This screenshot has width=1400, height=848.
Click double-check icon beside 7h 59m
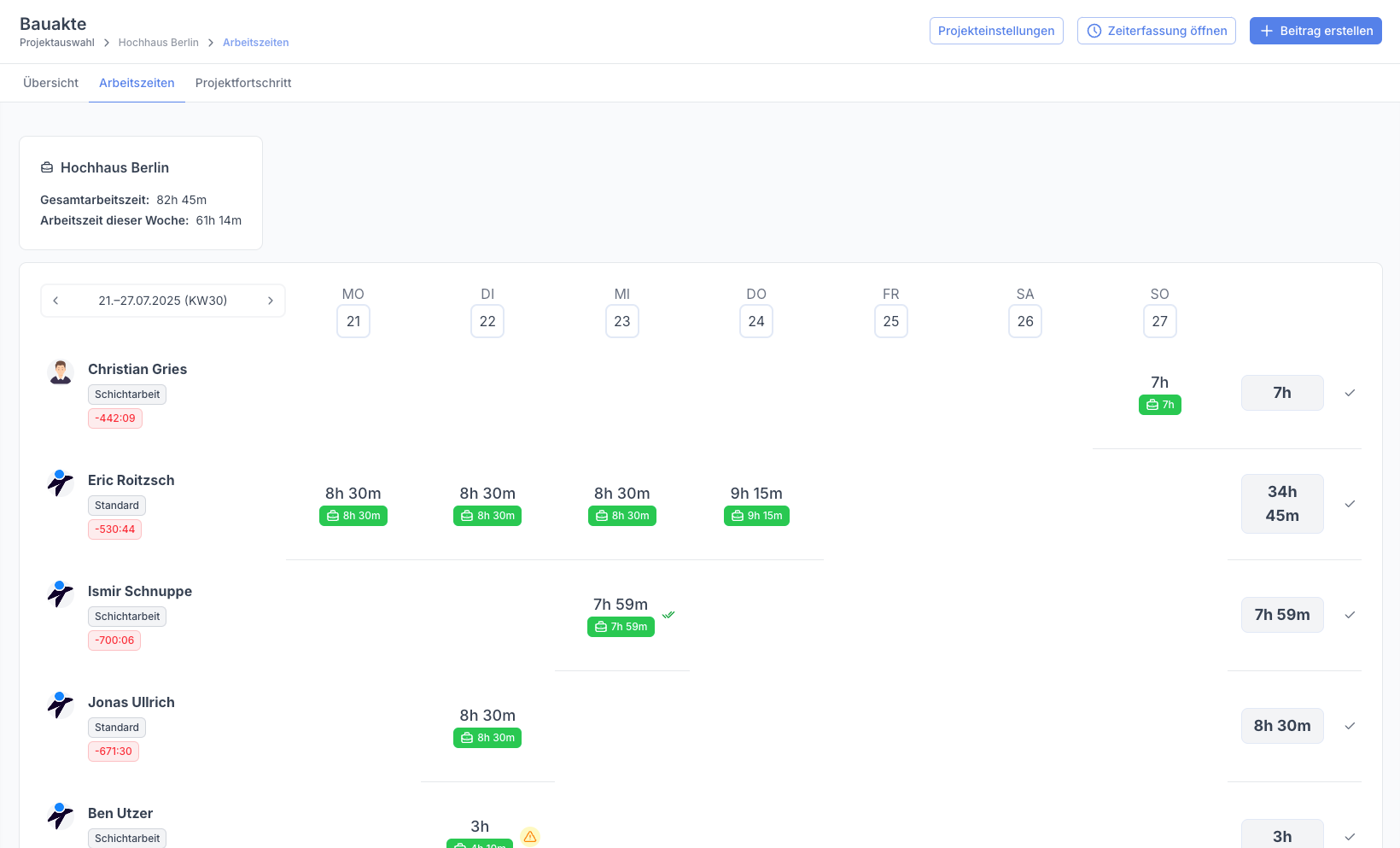point(668,614)
